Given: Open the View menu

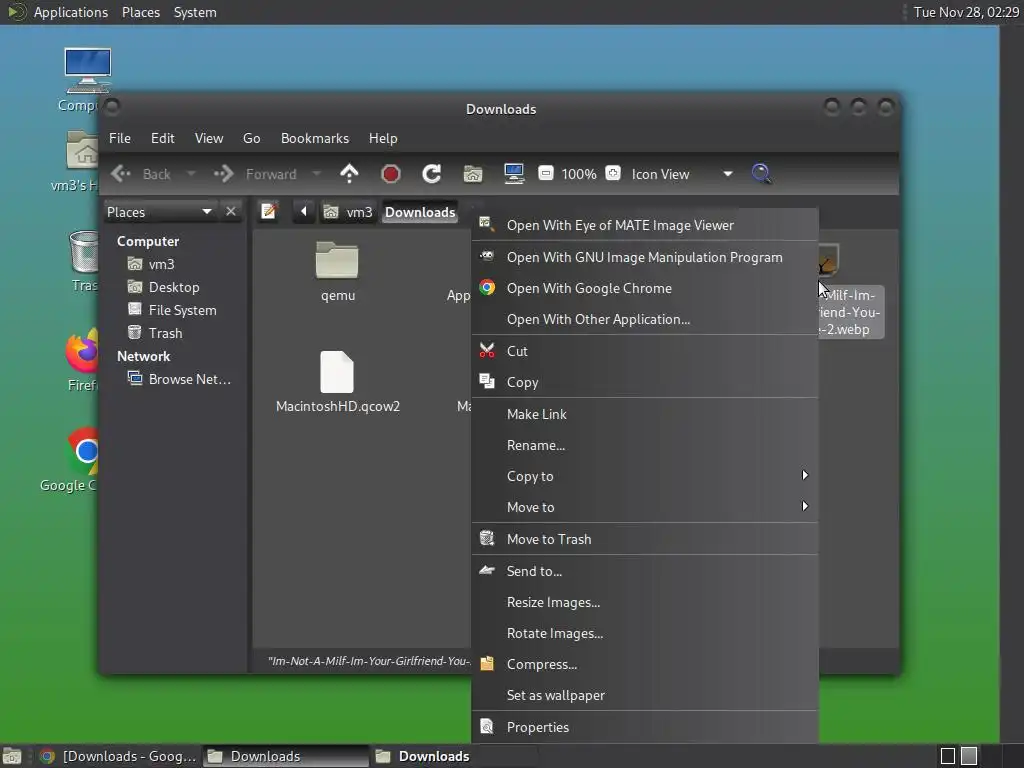Looking at the screenshot, I should (209, 138).
